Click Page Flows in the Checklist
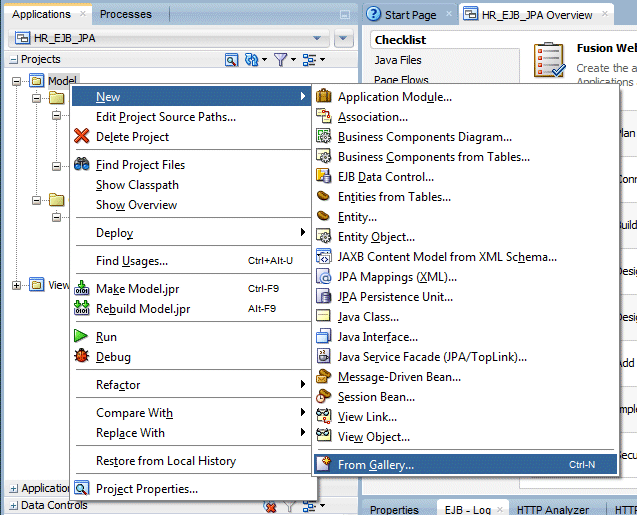This screenshot has width=637, height=515. coord(401,79)
